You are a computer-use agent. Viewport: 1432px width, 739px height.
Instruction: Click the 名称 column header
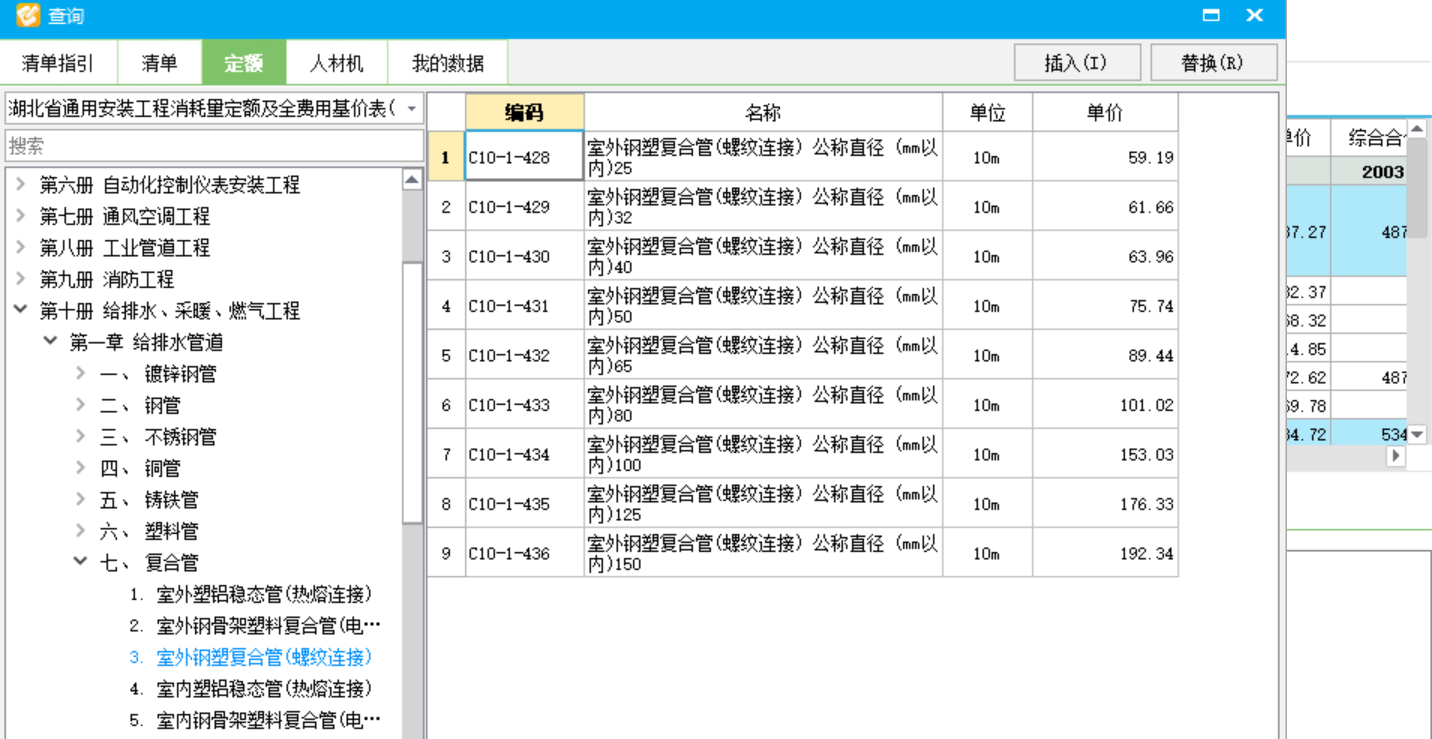(x=763, y=113)
